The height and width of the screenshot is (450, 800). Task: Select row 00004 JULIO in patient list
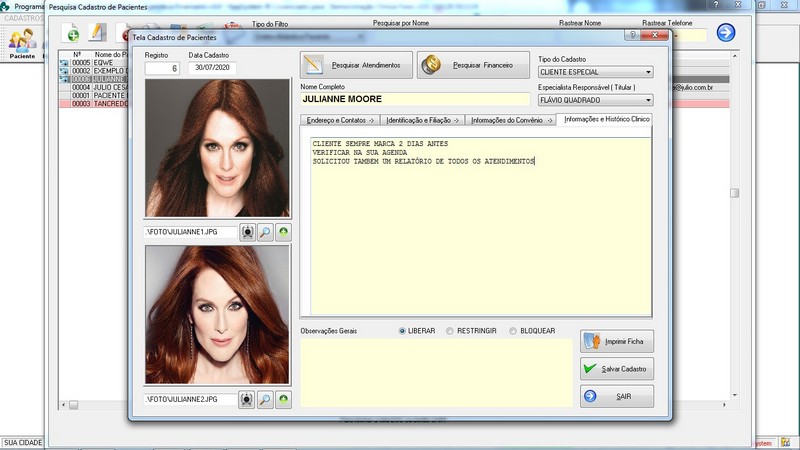pyautogui.click(x=94, y=87)
